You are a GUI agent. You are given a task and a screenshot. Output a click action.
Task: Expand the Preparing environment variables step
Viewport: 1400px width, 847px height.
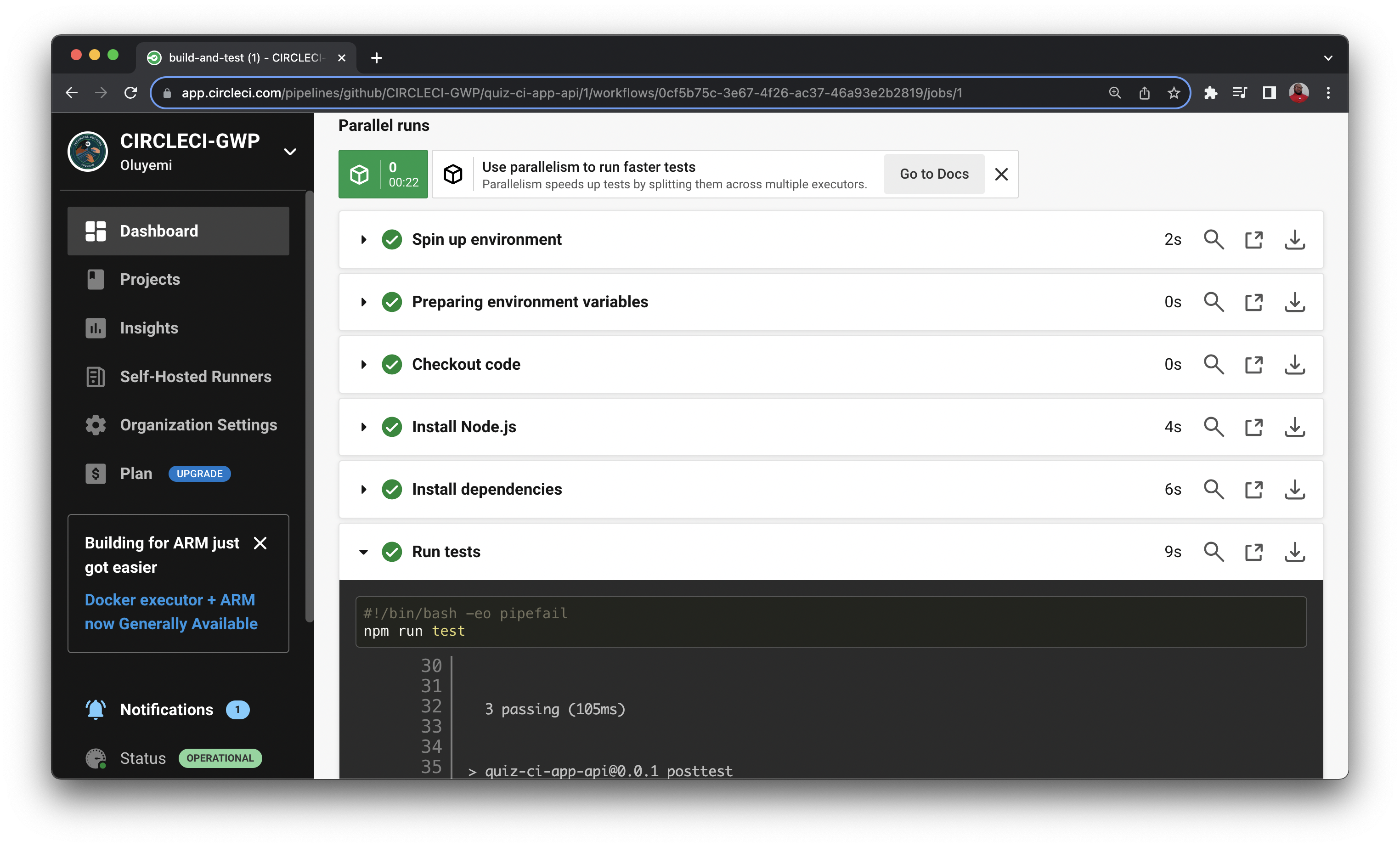[364, 302]
